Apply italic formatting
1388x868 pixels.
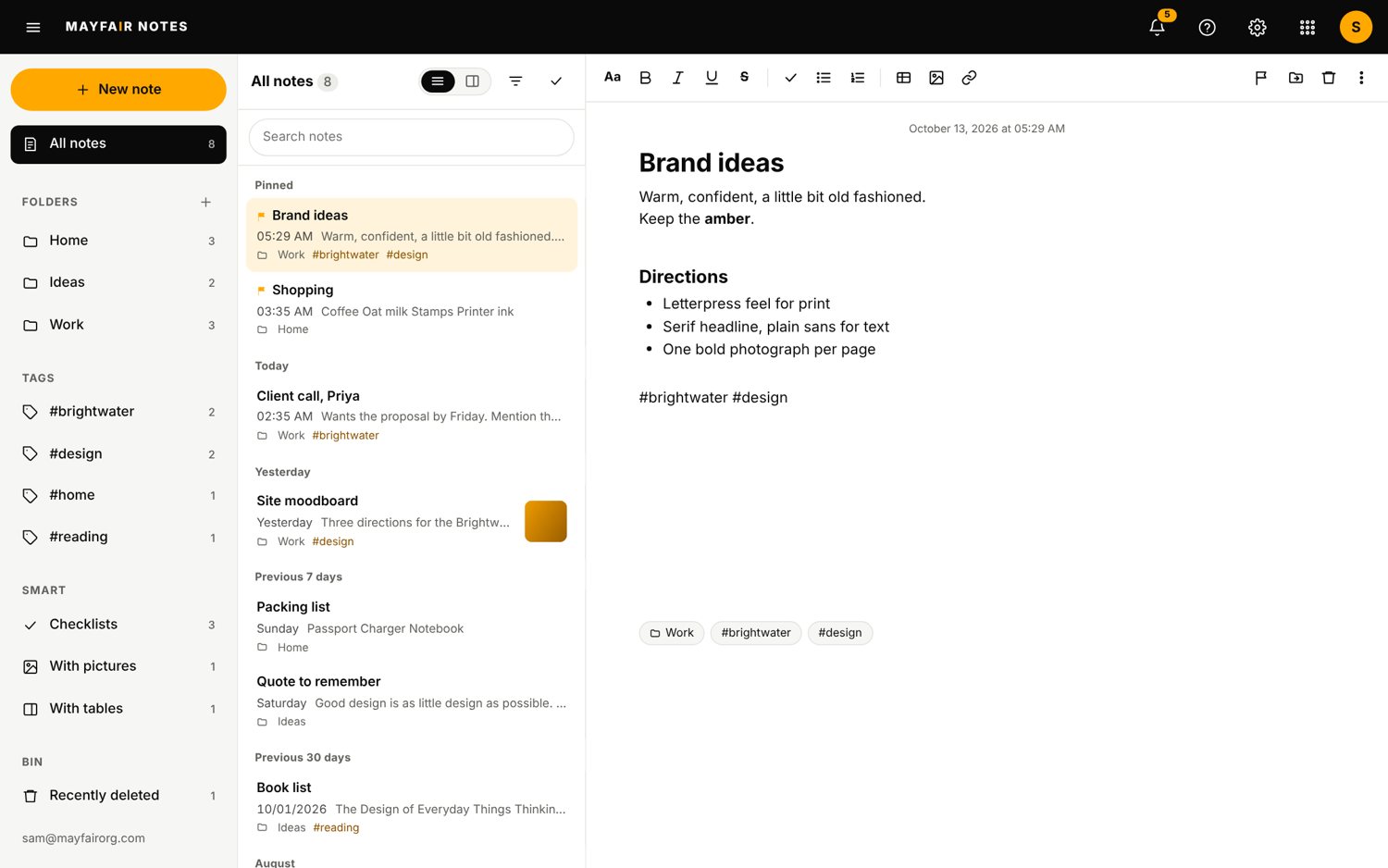677,78
